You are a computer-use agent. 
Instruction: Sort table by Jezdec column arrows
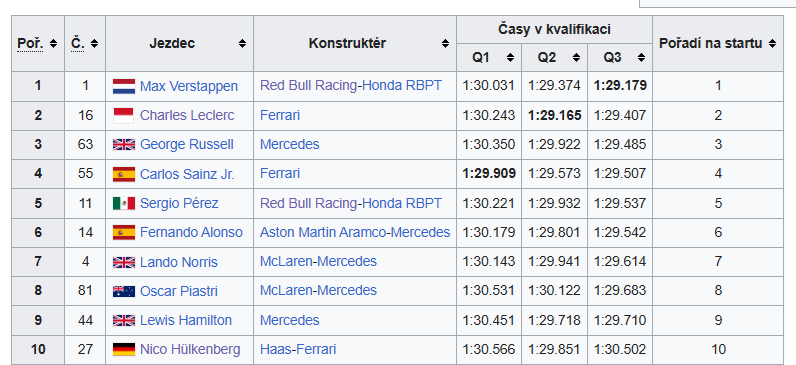[243, 44]
